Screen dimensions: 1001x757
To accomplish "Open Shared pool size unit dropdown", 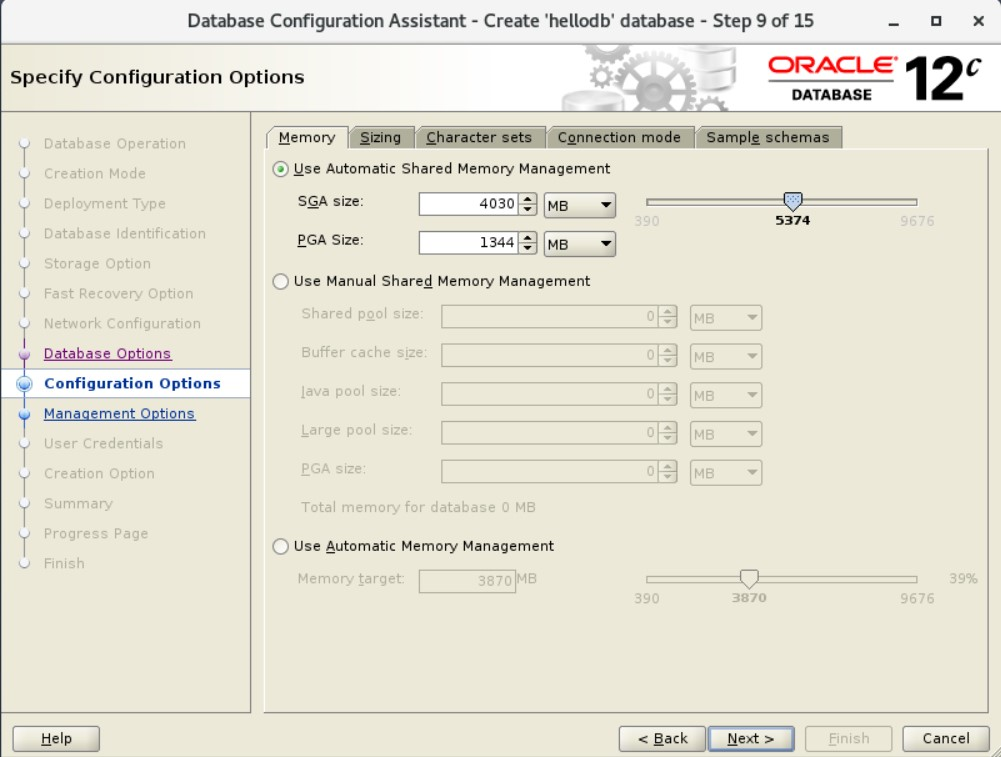I will [x=726, y=318].
